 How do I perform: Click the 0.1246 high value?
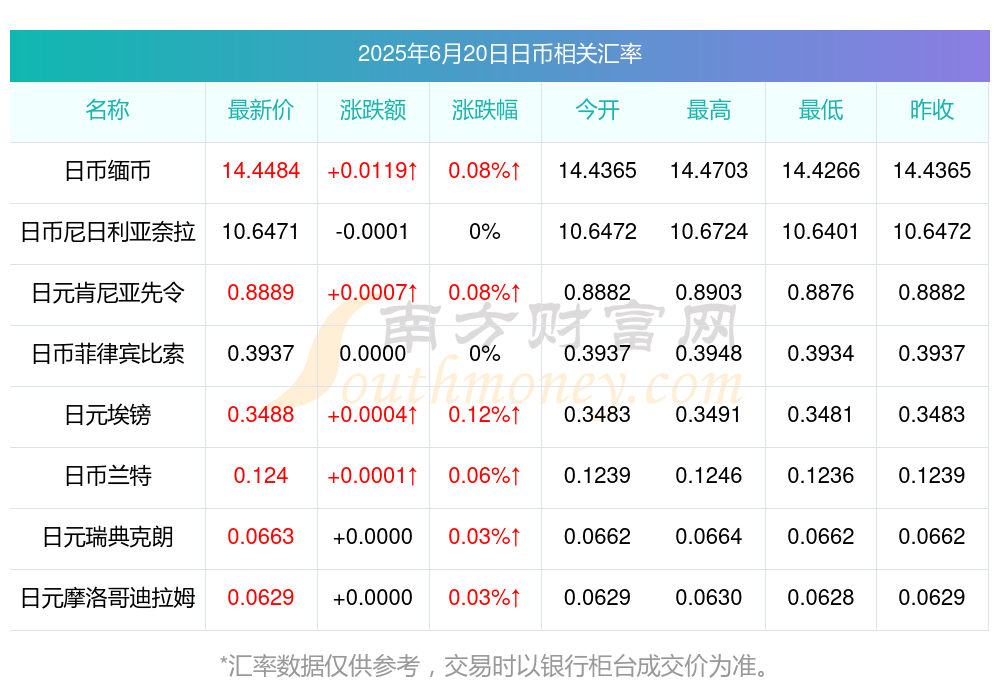[x=709, y=475]
